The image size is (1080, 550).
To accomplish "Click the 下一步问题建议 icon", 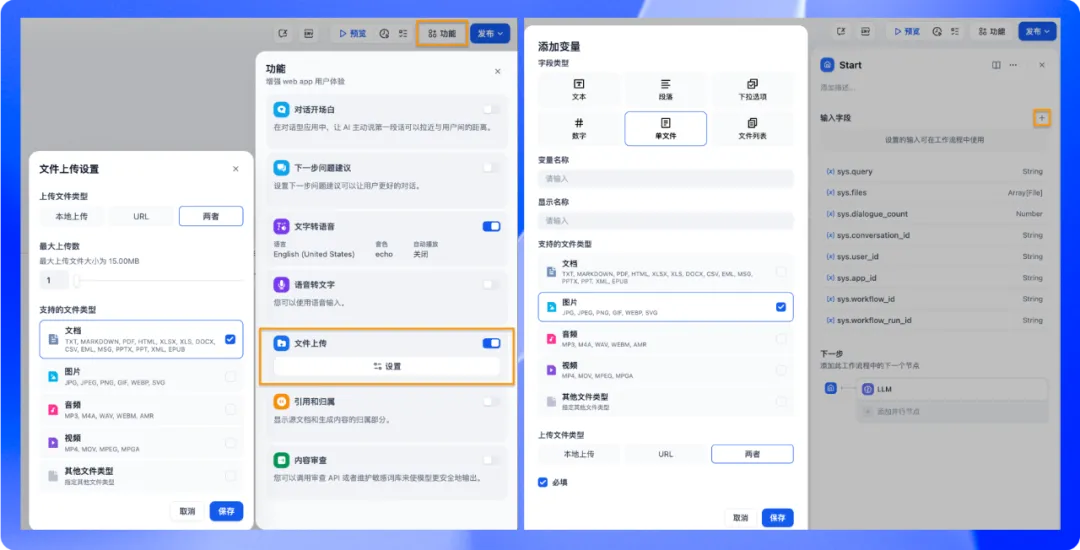I will 281,168.
